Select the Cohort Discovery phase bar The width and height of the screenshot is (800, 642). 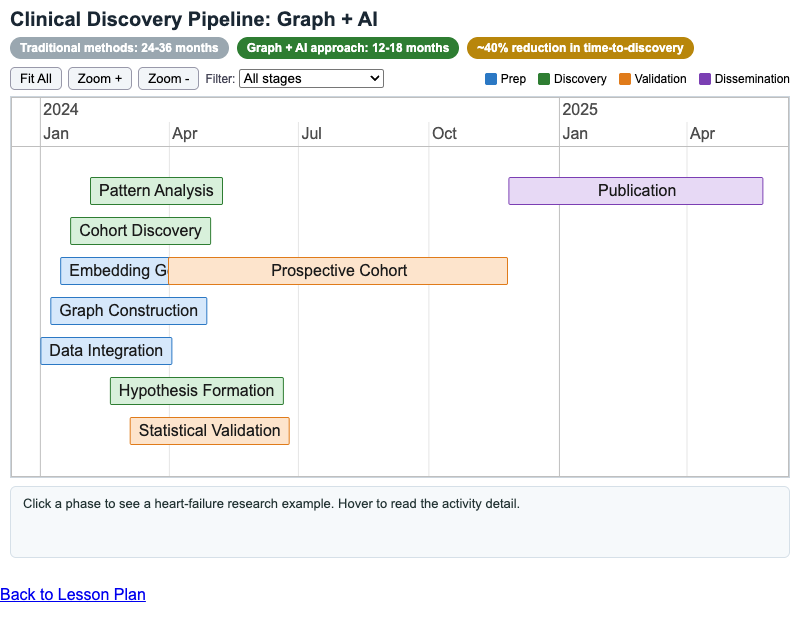point(140,231)
